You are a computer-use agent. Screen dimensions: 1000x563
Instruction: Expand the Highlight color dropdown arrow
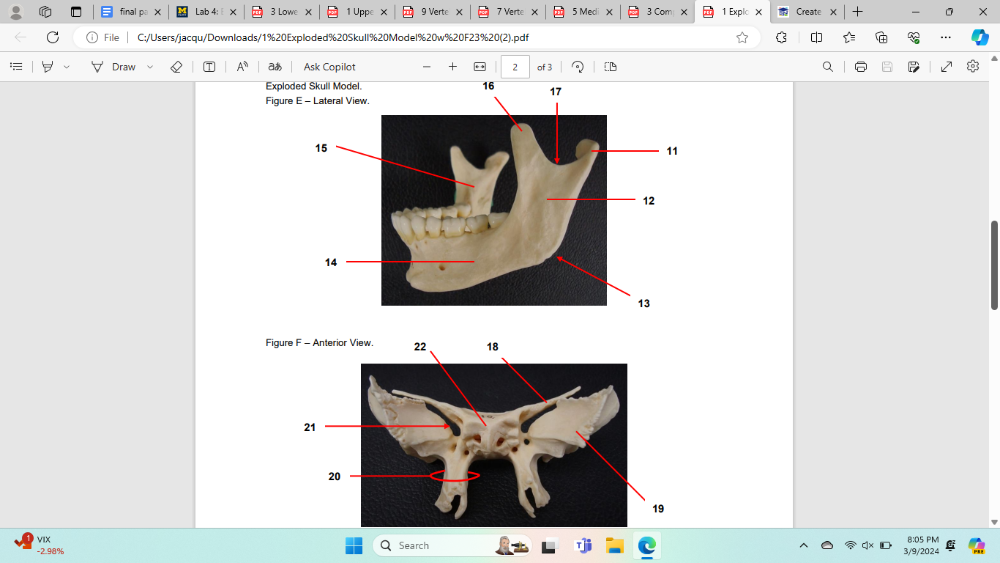67,67
